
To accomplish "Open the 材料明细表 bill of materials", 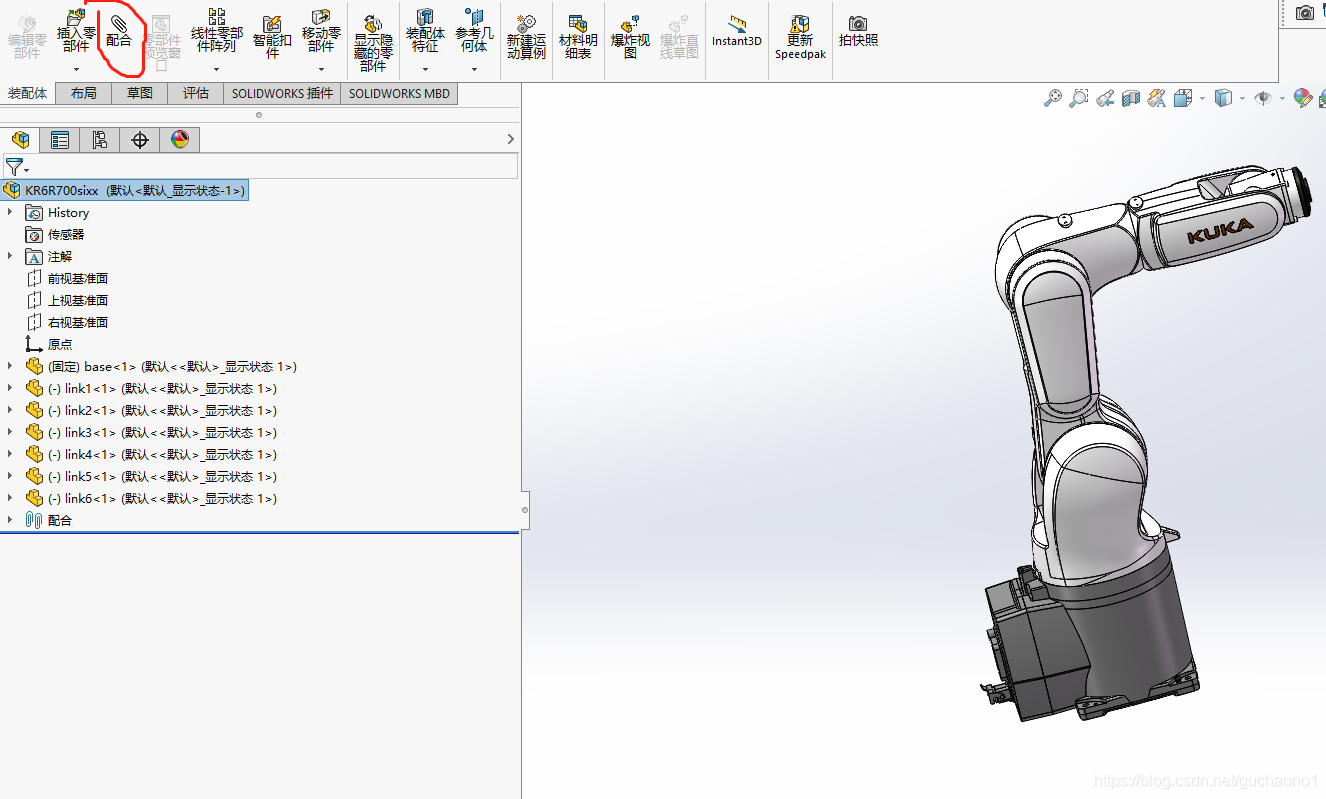I will (x=578, y=38).
